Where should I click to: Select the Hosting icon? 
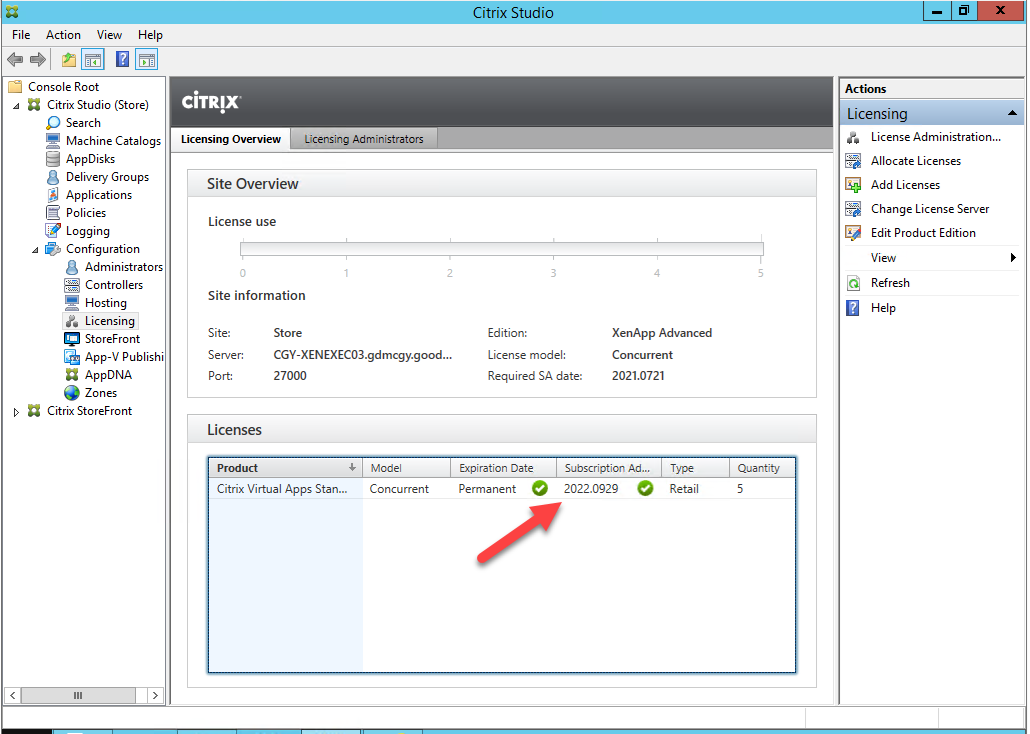tap(72, 302)
